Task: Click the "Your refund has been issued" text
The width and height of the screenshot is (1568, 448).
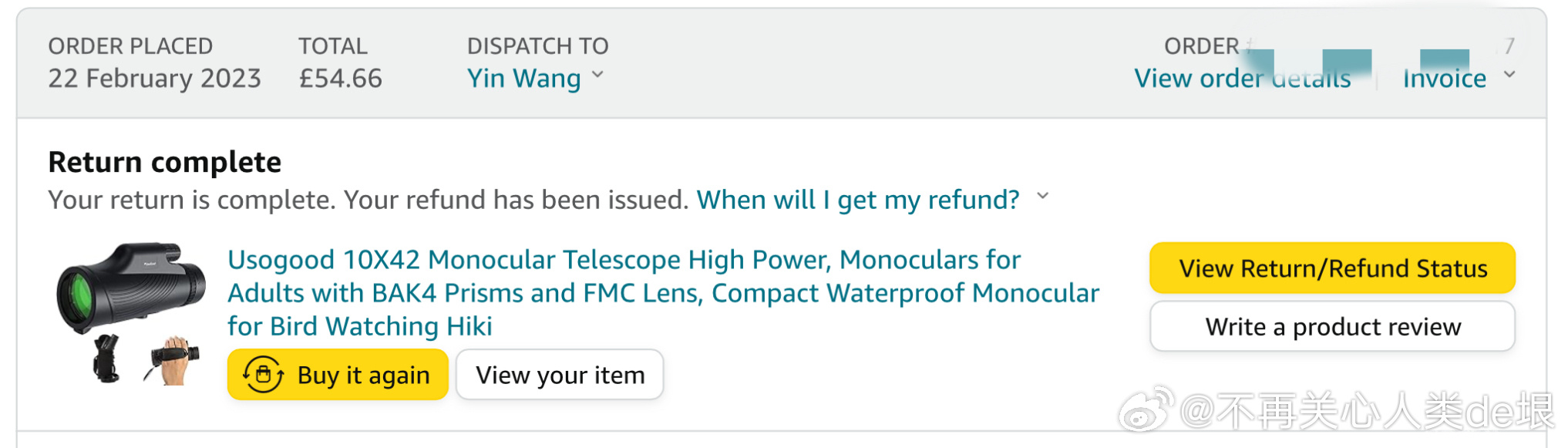Action: [x=516, y=200]
